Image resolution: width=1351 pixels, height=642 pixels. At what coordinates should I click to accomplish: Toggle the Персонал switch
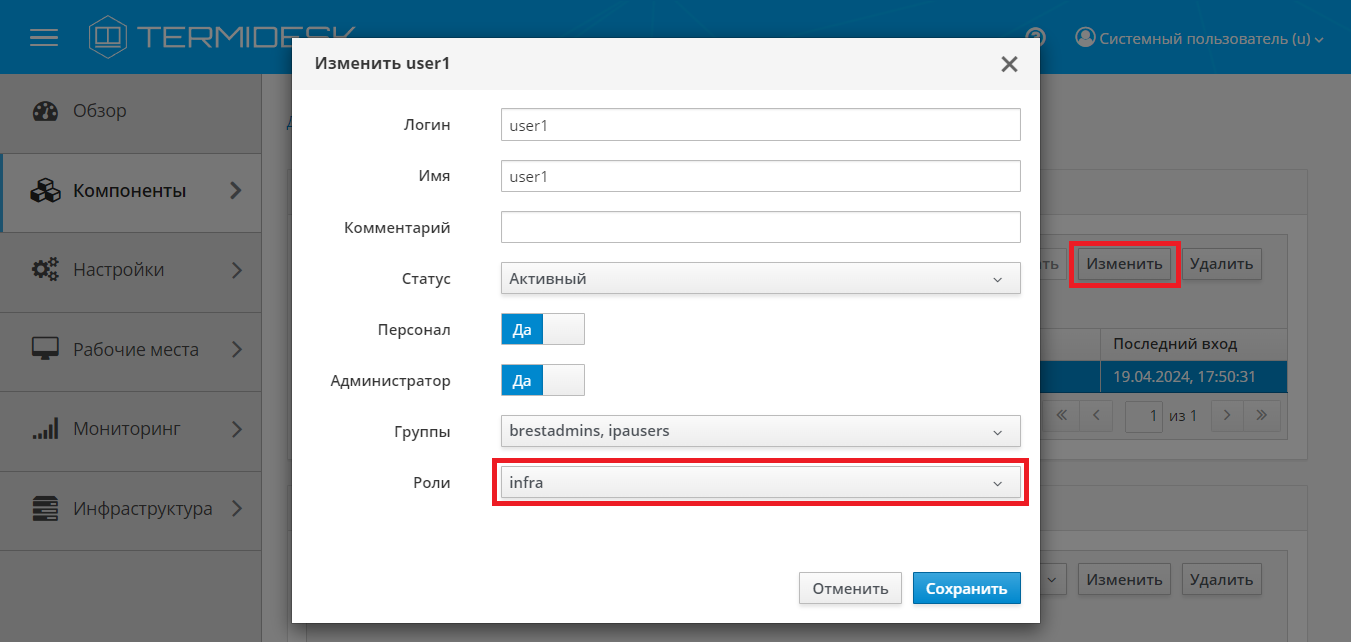542,329
